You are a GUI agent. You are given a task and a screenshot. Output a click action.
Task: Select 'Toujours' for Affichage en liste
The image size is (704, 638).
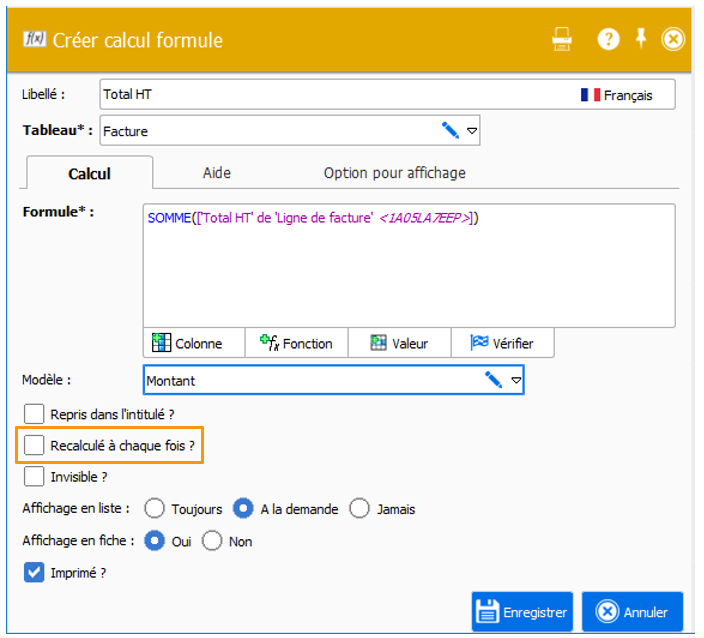tap(156, 509)
